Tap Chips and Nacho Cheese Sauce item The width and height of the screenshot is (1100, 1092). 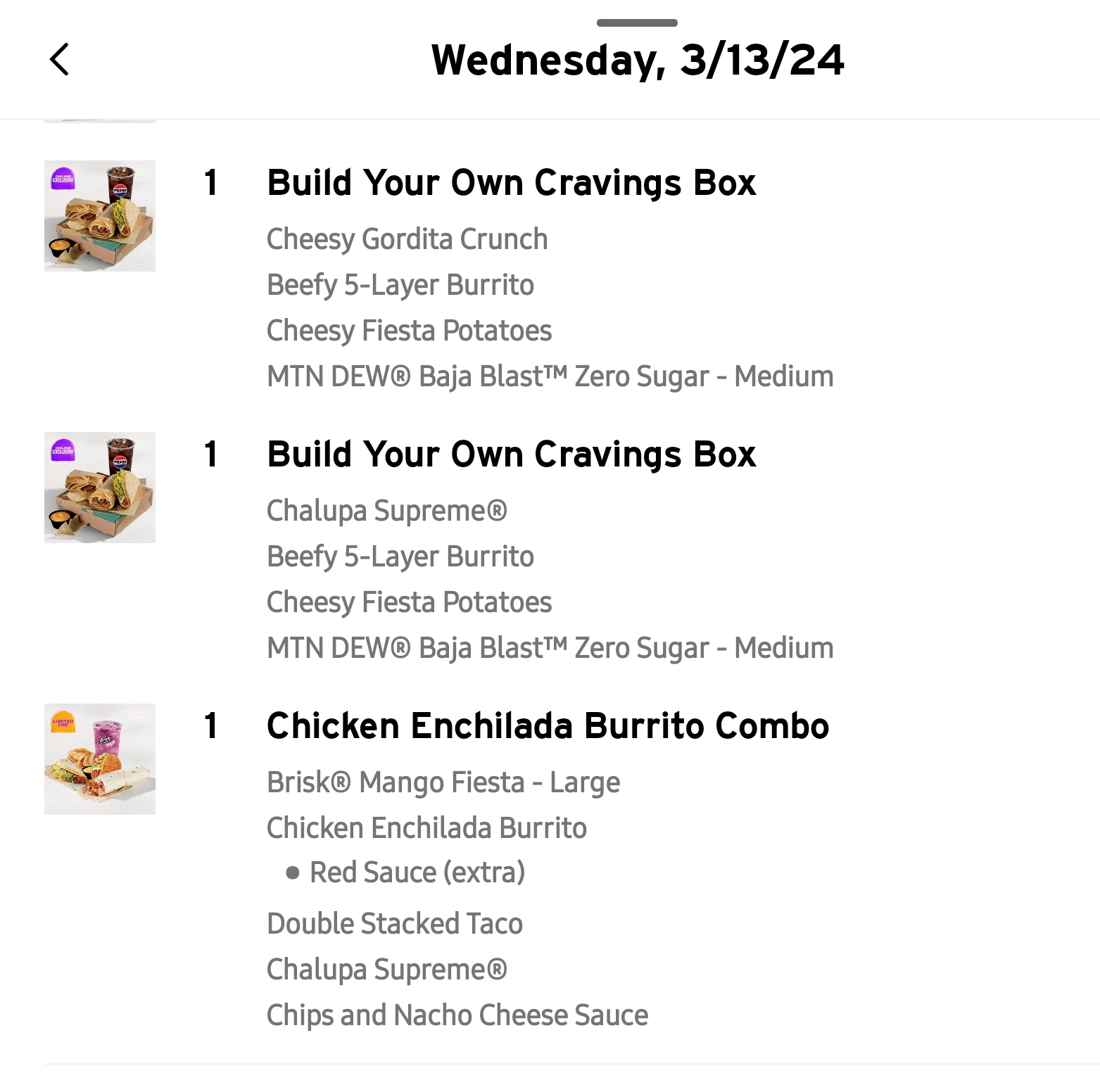457,1016
